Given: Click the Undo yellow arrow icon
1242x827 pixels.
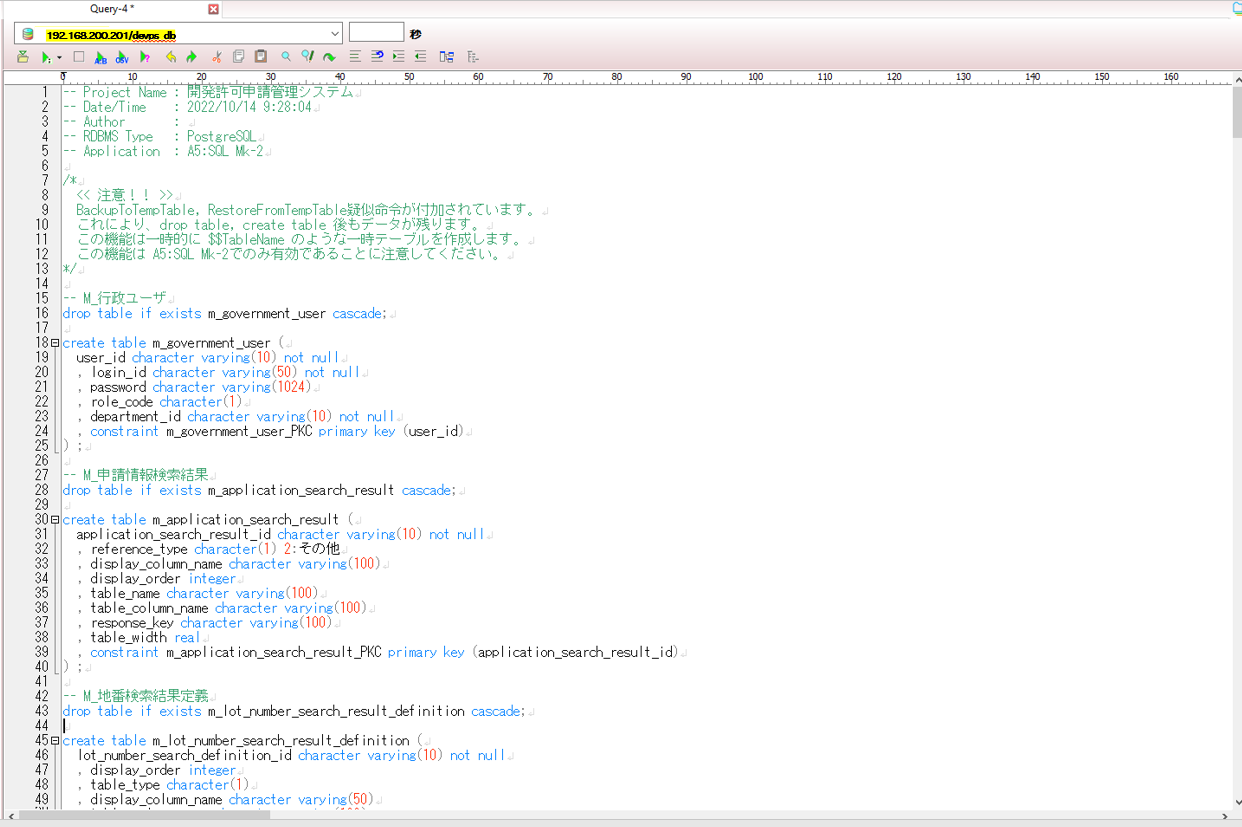Looking at the screenshot, I should 171,57.
